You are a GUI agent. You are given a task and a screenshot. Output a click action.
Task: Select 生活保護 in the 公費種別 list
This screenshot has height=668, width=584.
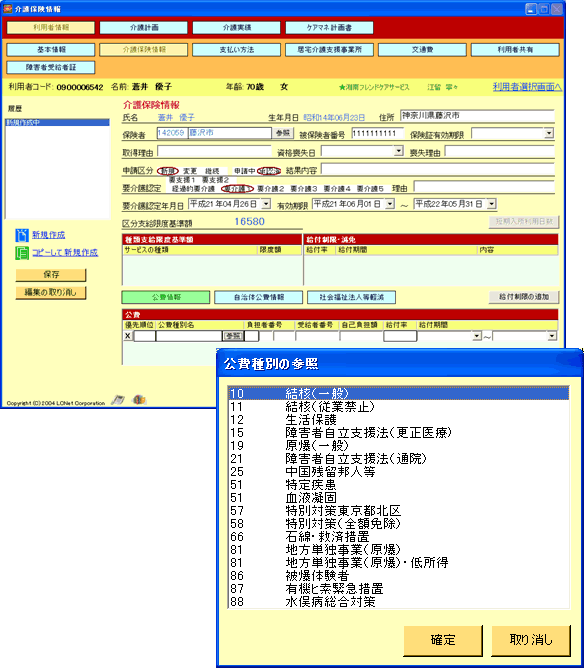point(398,420)
